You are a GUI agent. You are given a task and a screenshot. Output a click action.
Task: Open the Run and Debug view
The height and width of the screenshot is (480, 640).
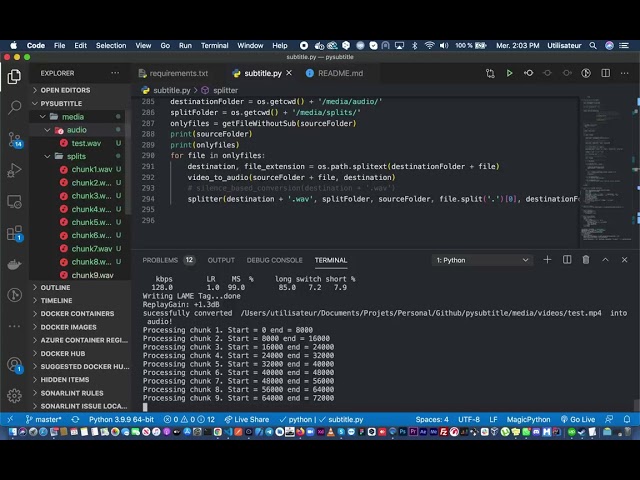[x=14, y=170]
